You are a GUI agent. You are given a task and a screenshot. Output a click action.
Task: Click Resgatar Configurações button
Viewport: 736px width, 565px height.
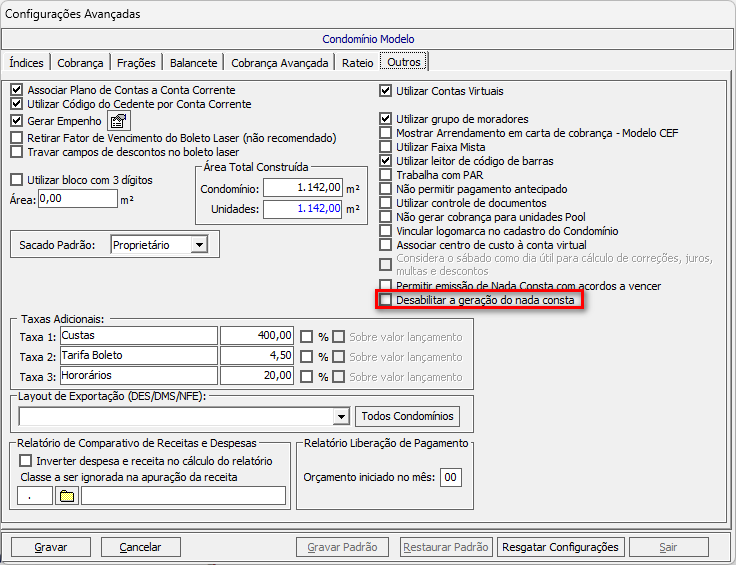[x=560, y=547]
